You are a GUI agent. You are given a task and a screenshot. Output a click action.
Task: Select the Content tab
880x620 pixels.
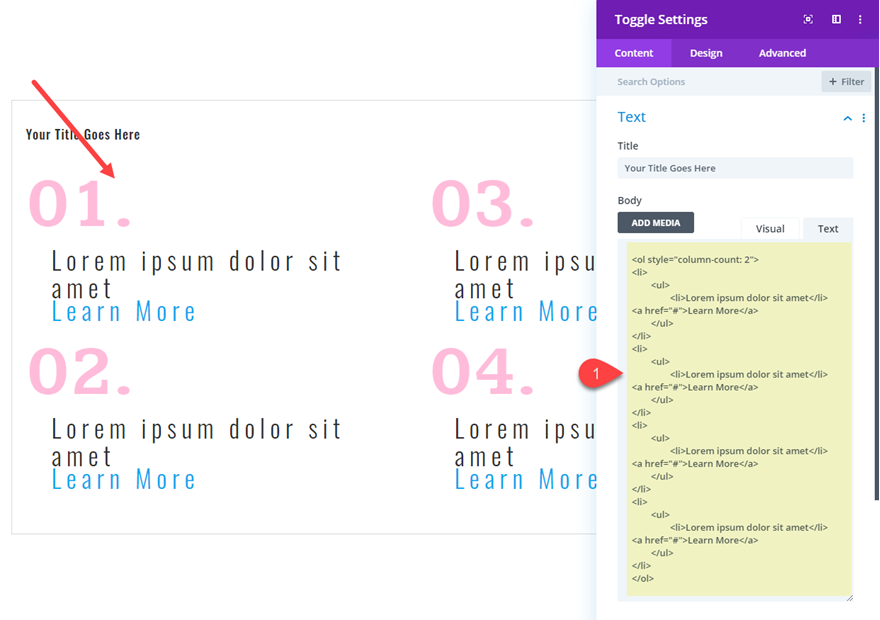633,53
